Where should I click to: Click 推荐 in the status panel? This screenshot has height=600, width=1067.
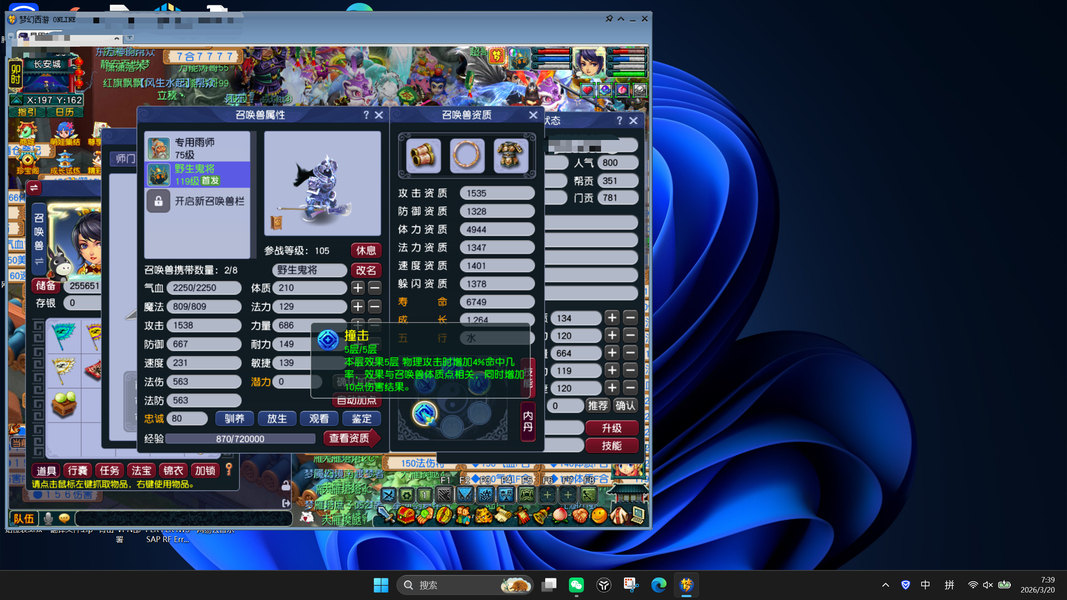coord(597,405)
